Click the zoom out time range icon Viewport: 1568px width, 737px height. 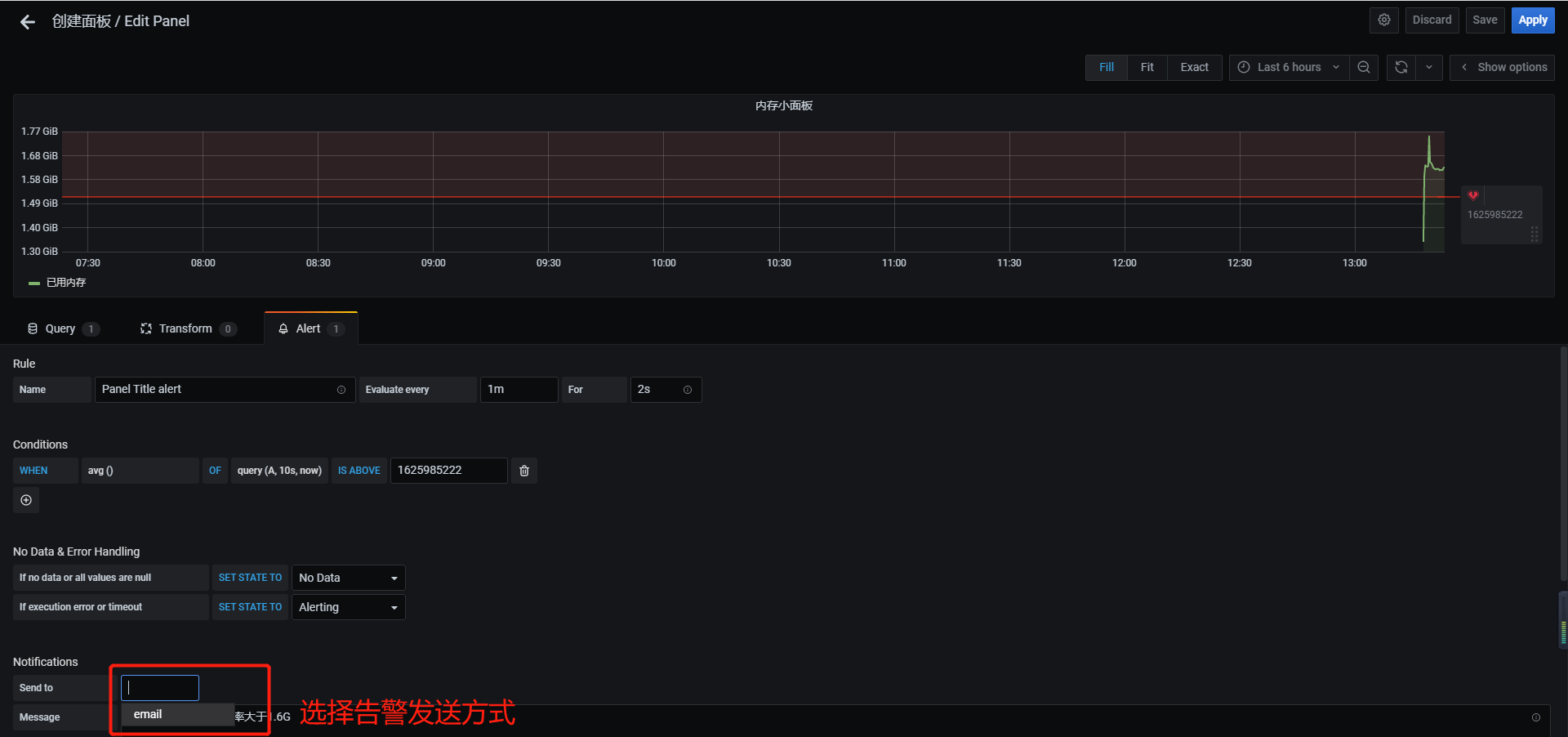tap(1364, 68)
